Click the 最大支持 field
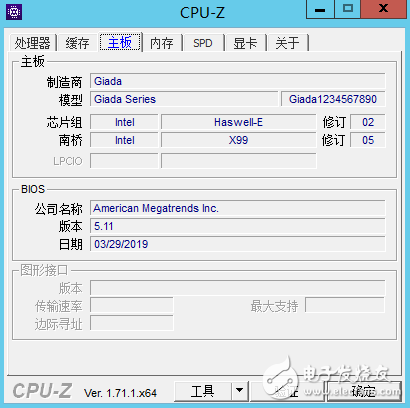 pyautogui.click(x=345, y=306)
